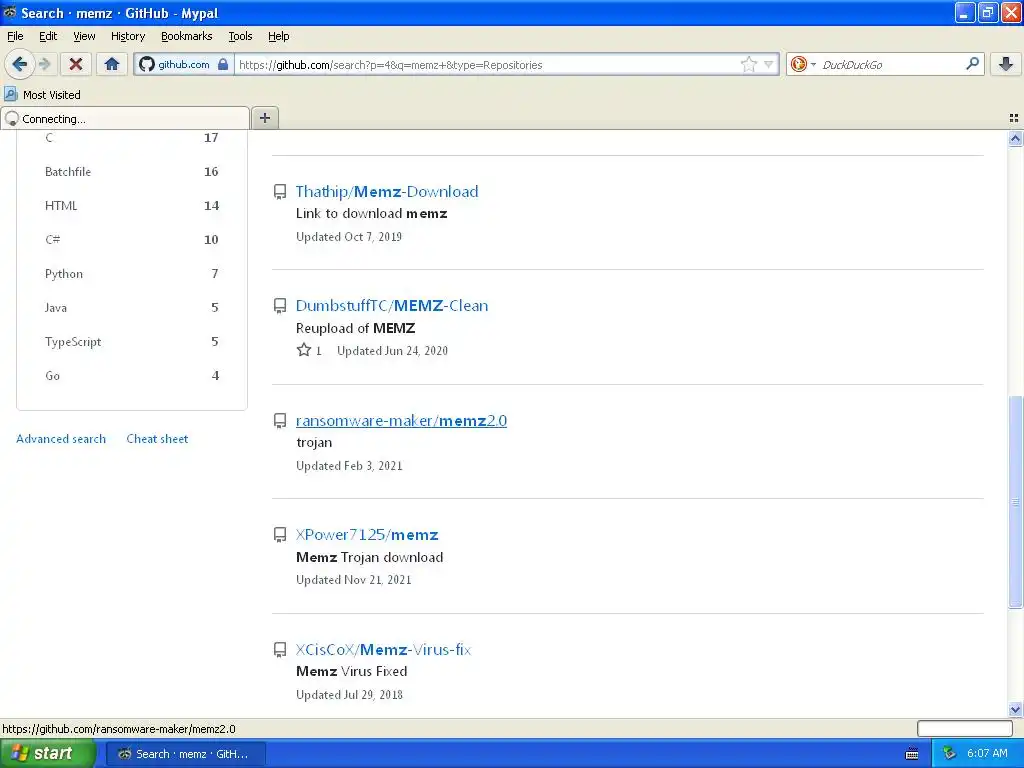Open DuckDuckGo search engine selector
This screenshot has height=768, width=1024.
click(803, 64)
